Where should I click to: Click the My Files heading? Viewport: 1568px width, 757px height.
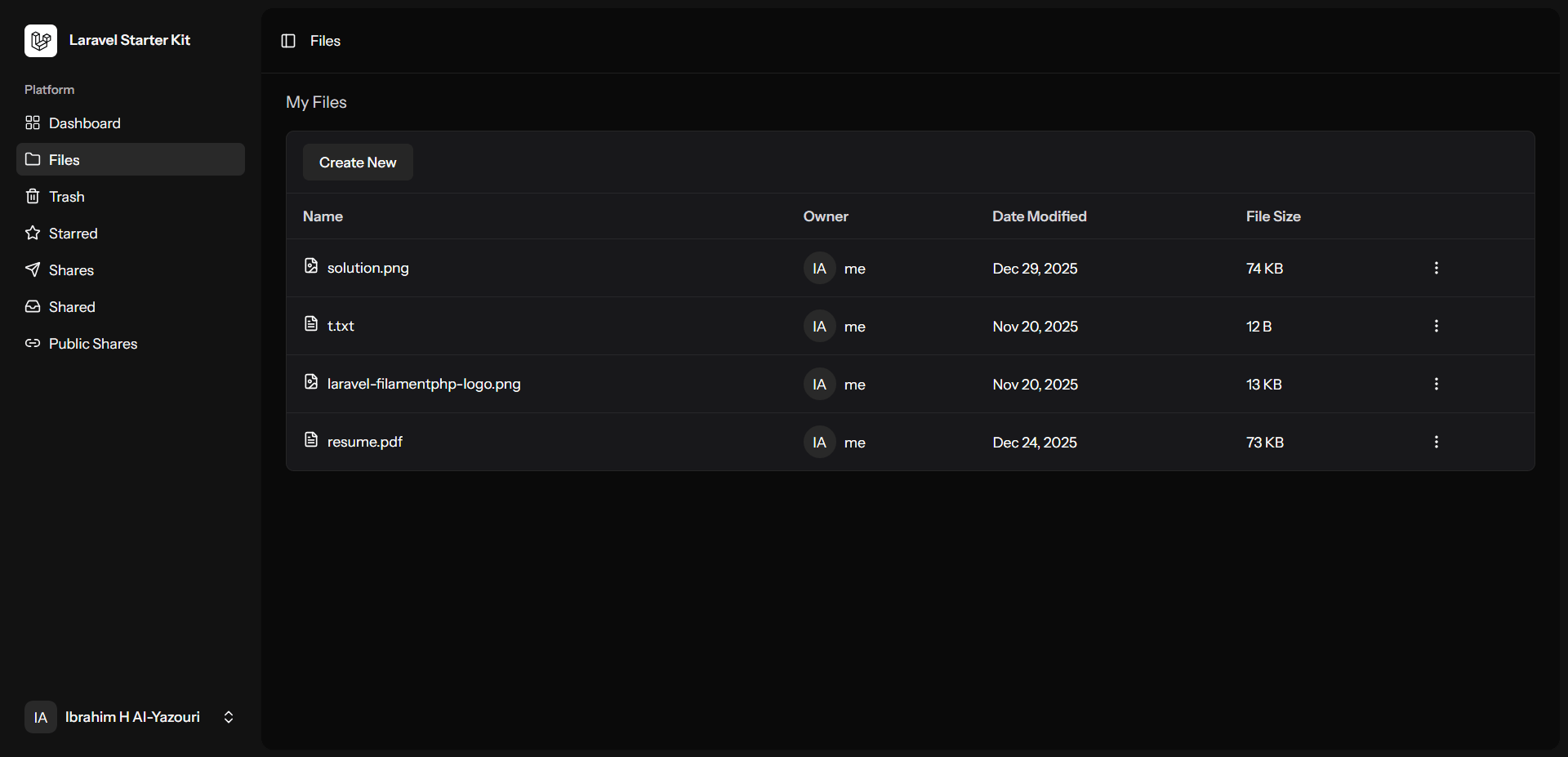[316, 102]
